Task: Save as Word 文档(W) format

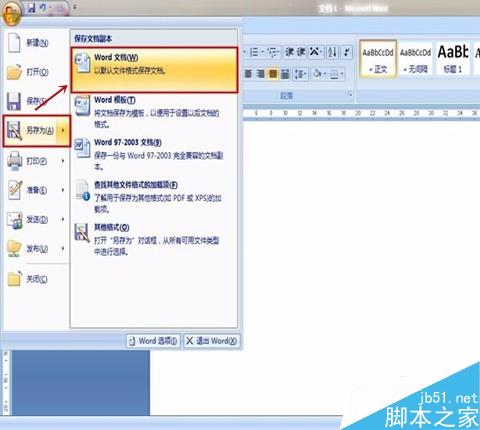Action: pyautogui.click(x=154, y=70)
